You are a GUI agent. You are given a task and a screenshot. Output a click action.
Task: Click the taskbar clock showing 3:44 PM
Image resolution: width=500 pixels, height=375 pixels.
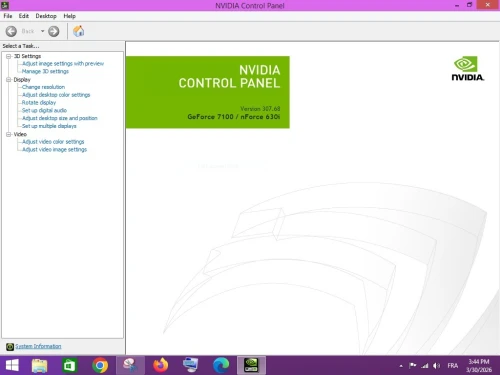(x=479, y=366)
